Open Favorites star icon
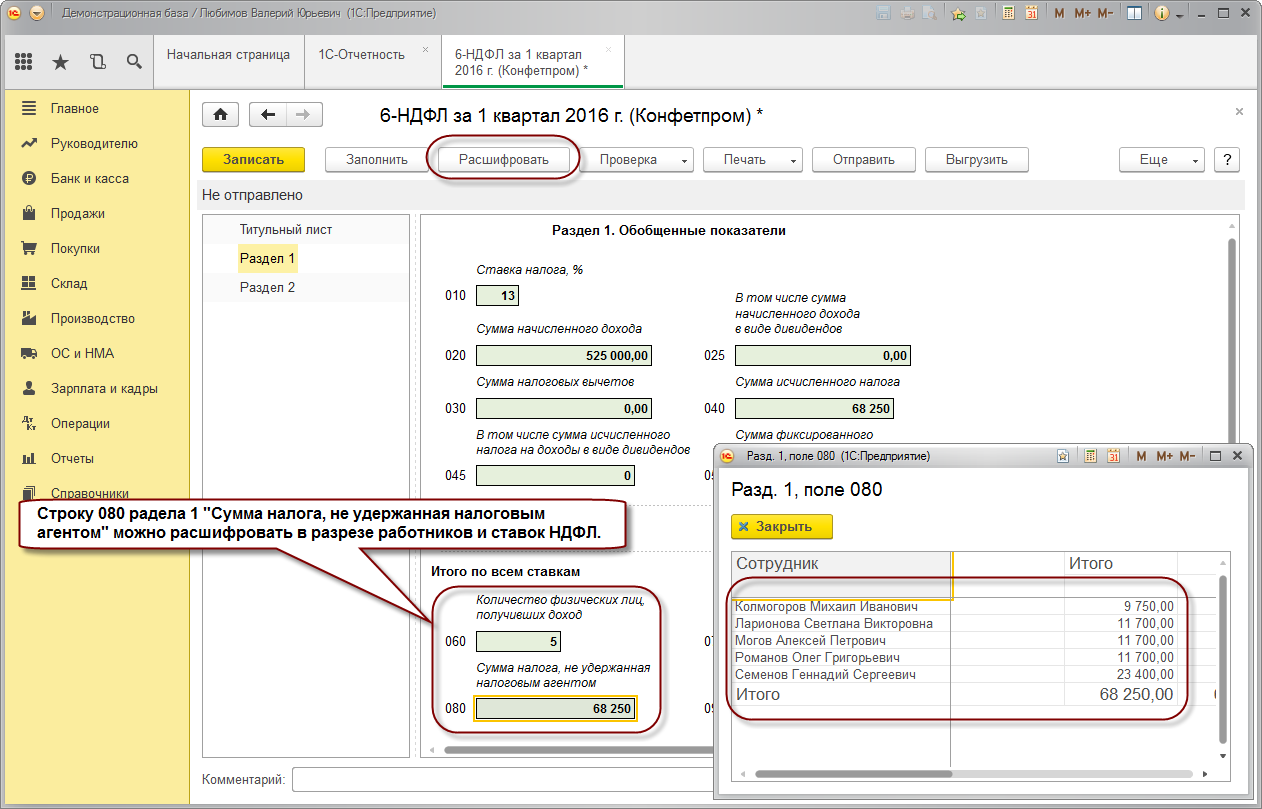1262x809 pixels. pyautogui.click(x=60, y=61)
